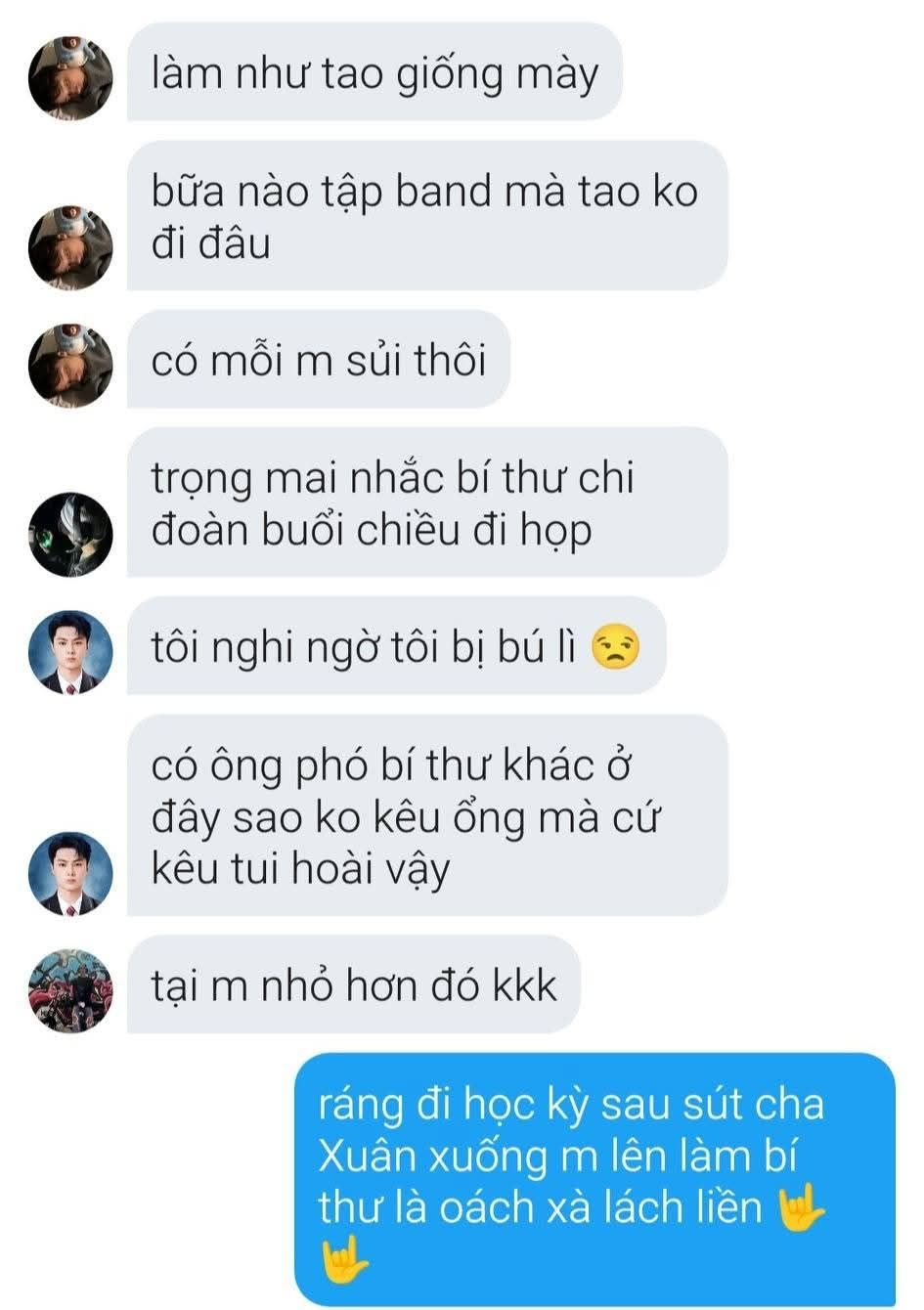The height and width of the screenshot is (1310, 924).
Task: Select the message "làm như tao giống mày"
Action: point(374,72)
